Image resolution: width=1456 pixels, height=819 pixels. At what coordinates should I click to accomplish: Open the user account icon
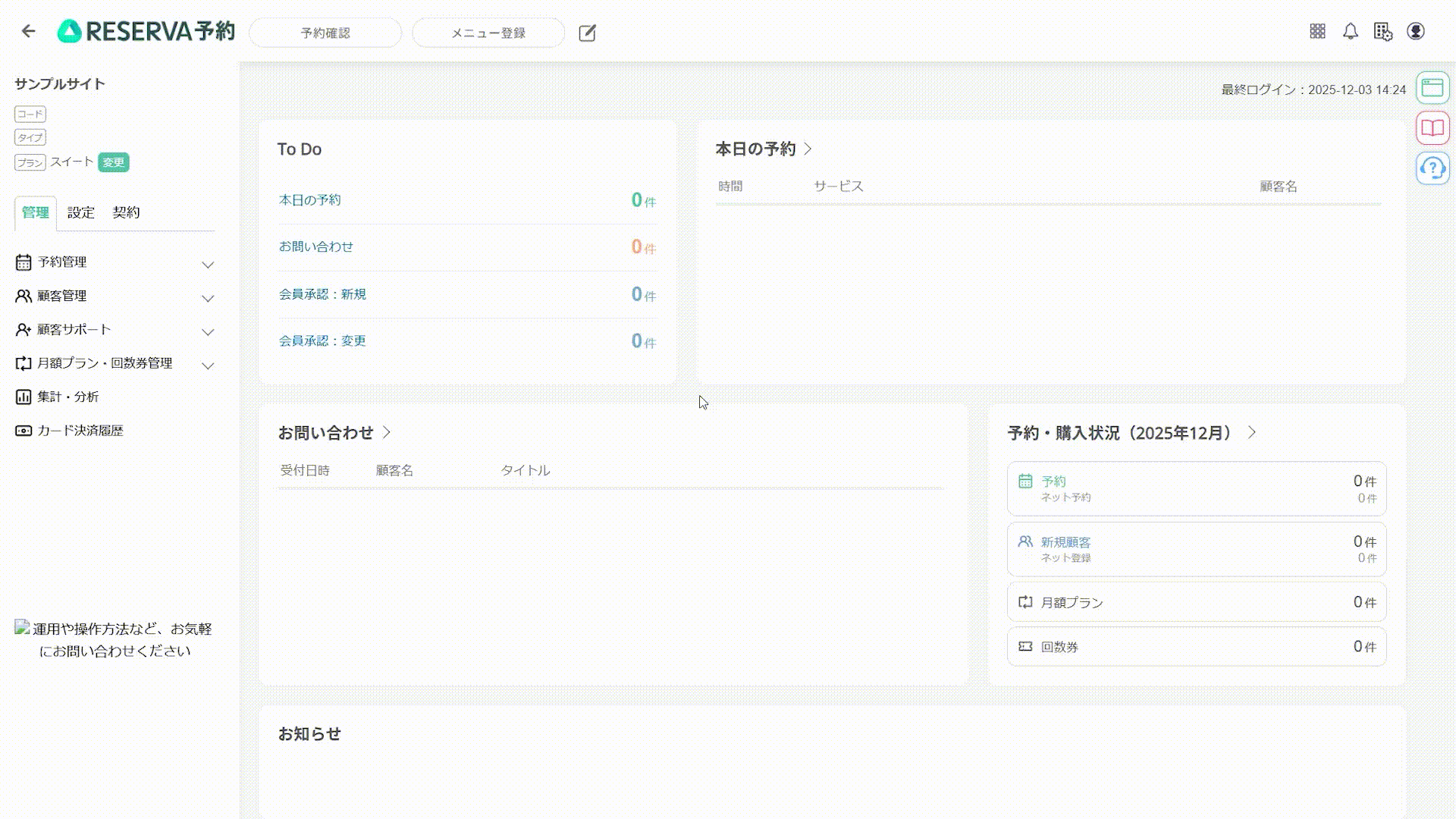[x=1416, y=31]
